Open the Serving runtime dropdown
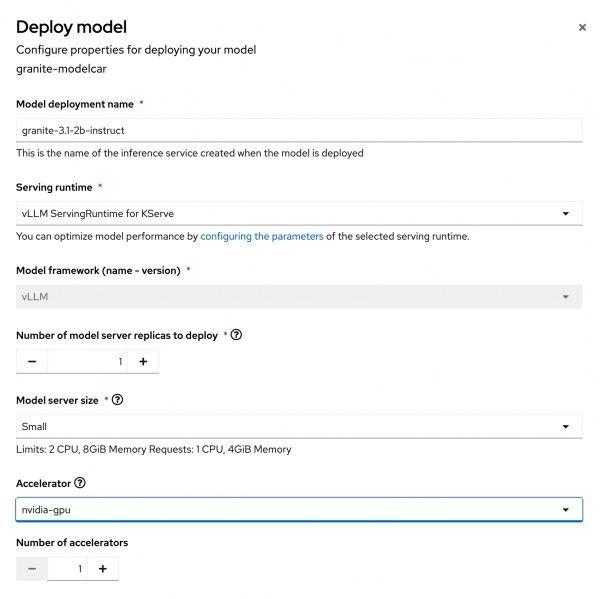 299,213
